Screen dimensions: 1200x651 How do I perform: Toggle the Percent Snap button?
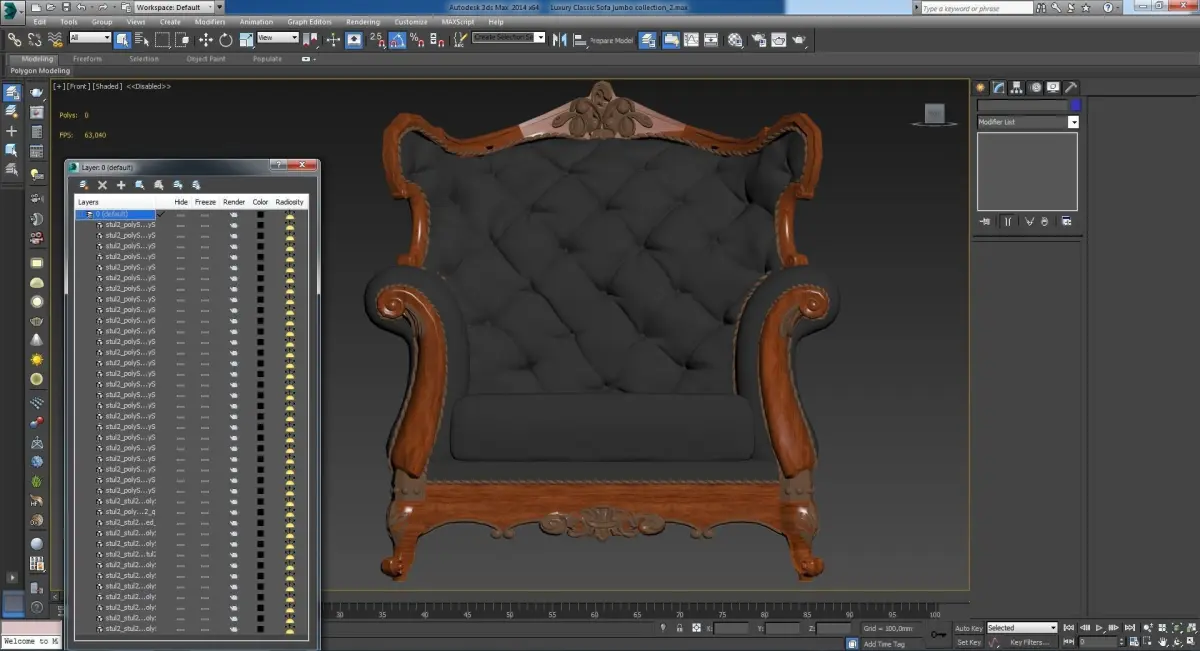click(417, 40)
